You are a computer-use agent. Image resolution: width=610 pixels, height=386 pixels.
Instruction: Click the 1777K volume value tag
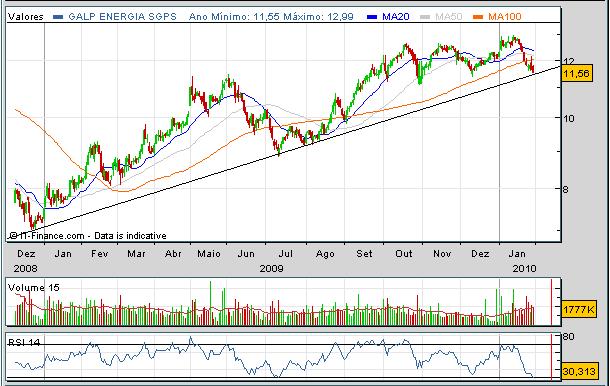coord(579,309)
